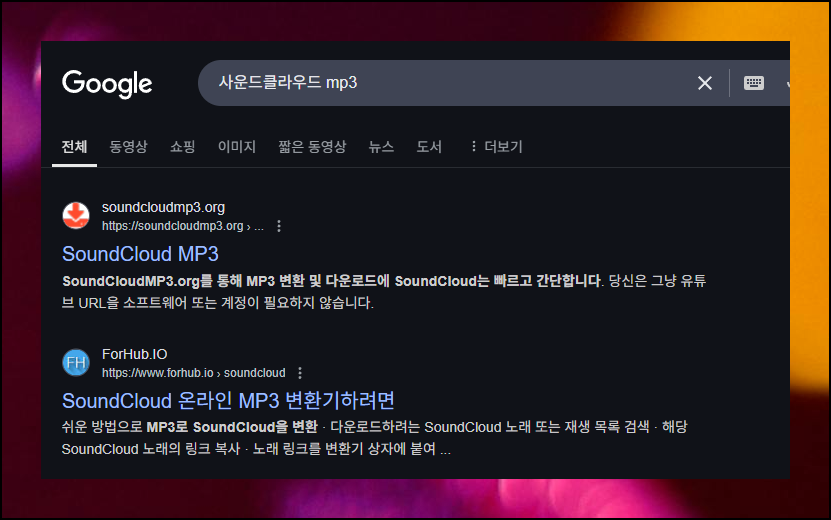831x520 pixels.
Task: Switch to the 이미지 tab
Action: pyautogui.click(x=237, y=147)
